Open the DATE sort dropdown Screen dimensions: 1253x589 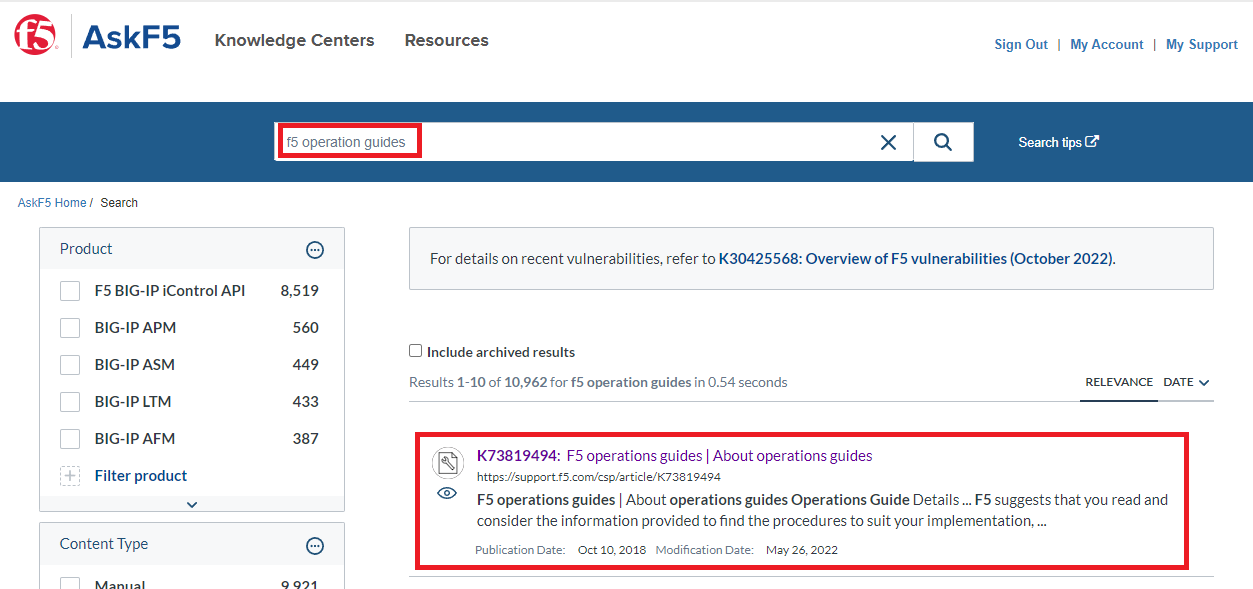tap(1186, 382)
